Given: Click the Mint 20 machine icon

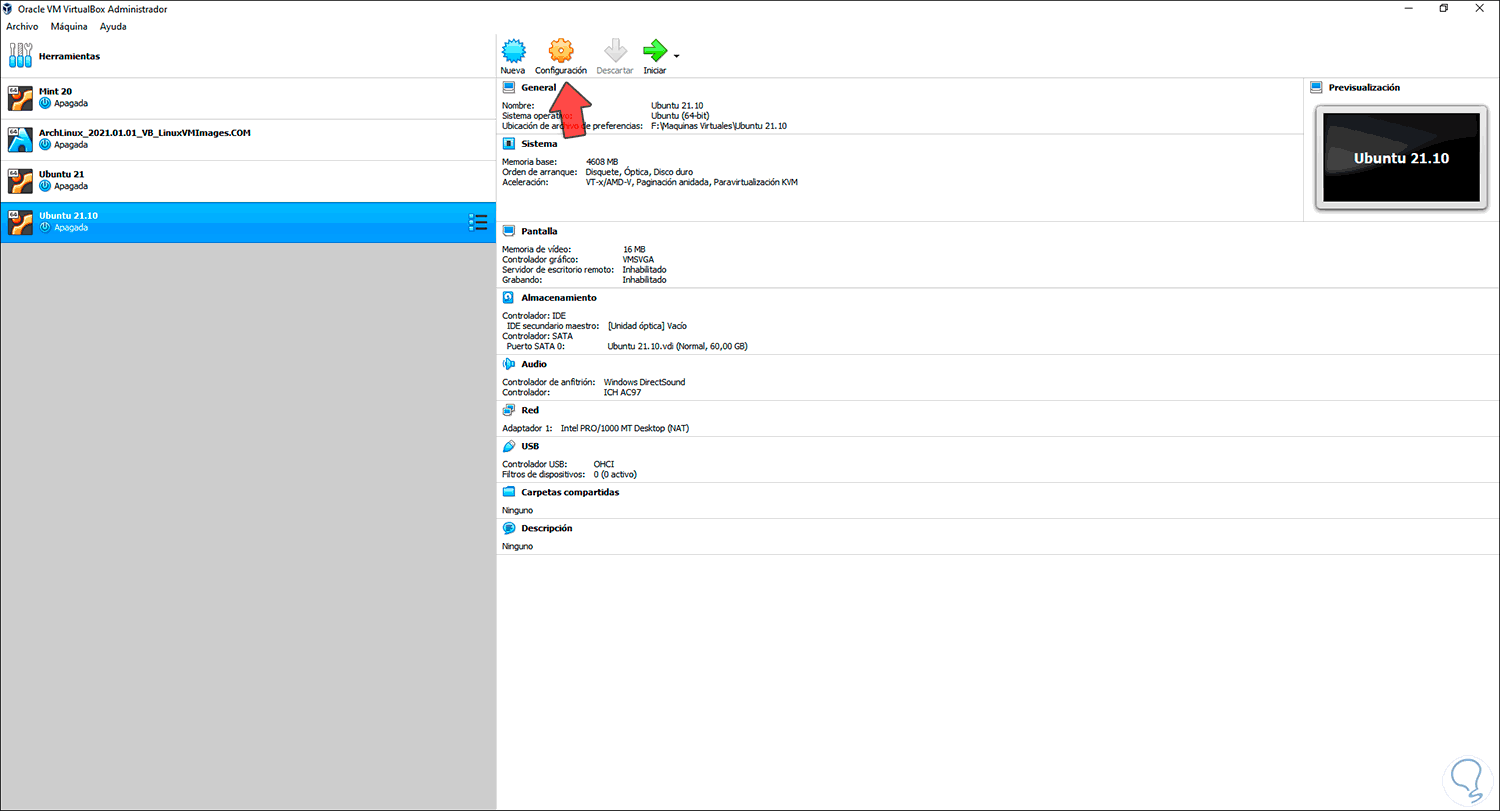Looking at the screenshot, I should (20, 97).
